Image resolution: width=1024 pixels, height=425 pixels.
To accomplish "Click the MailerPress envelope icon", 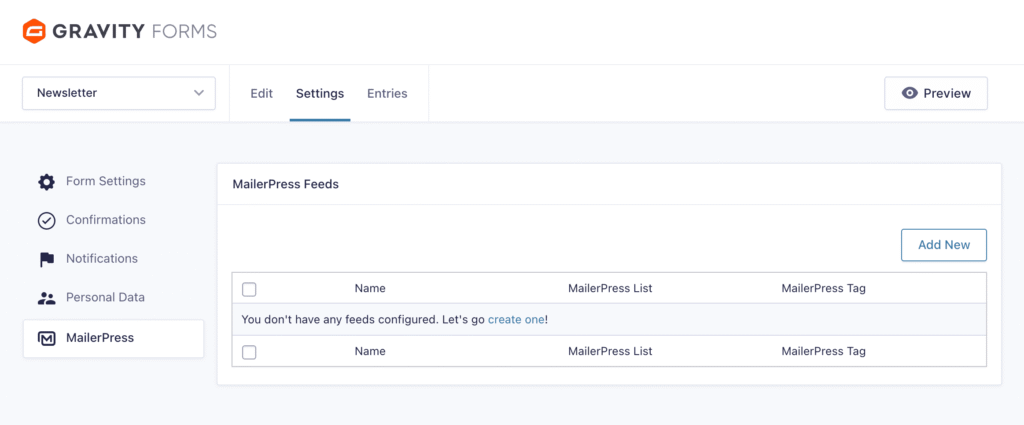I will point(46,339).
